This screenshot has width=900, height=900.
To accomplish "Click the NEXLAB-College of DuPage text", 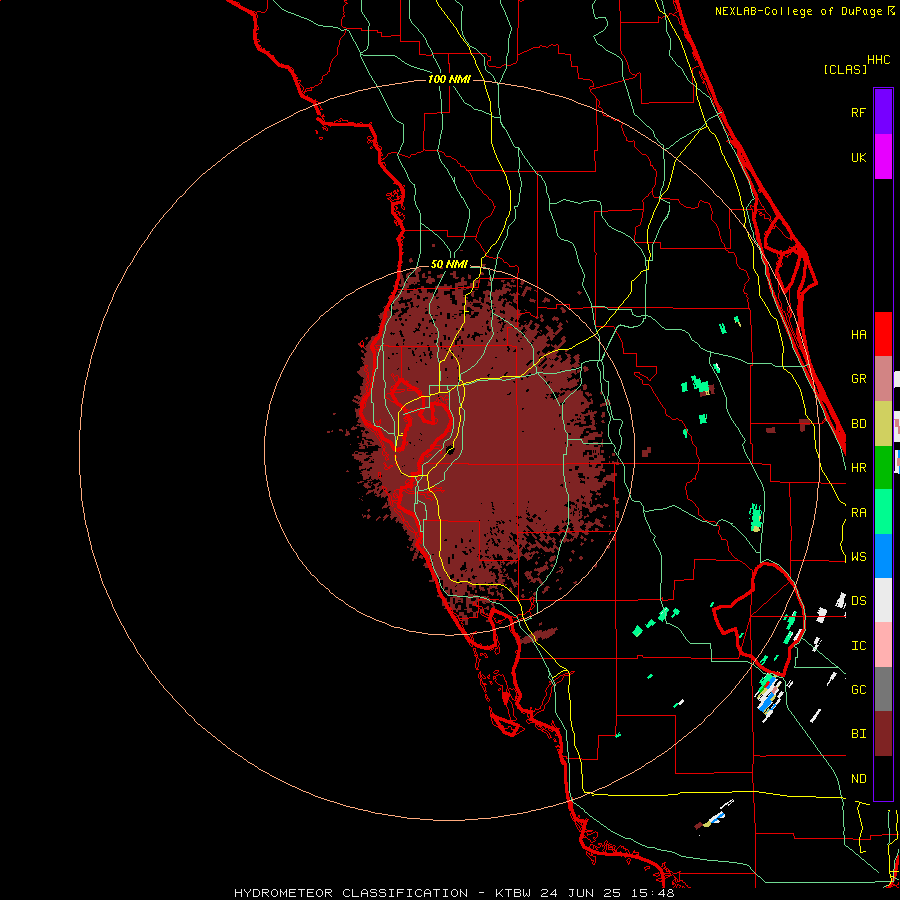I will click(801, 11).
